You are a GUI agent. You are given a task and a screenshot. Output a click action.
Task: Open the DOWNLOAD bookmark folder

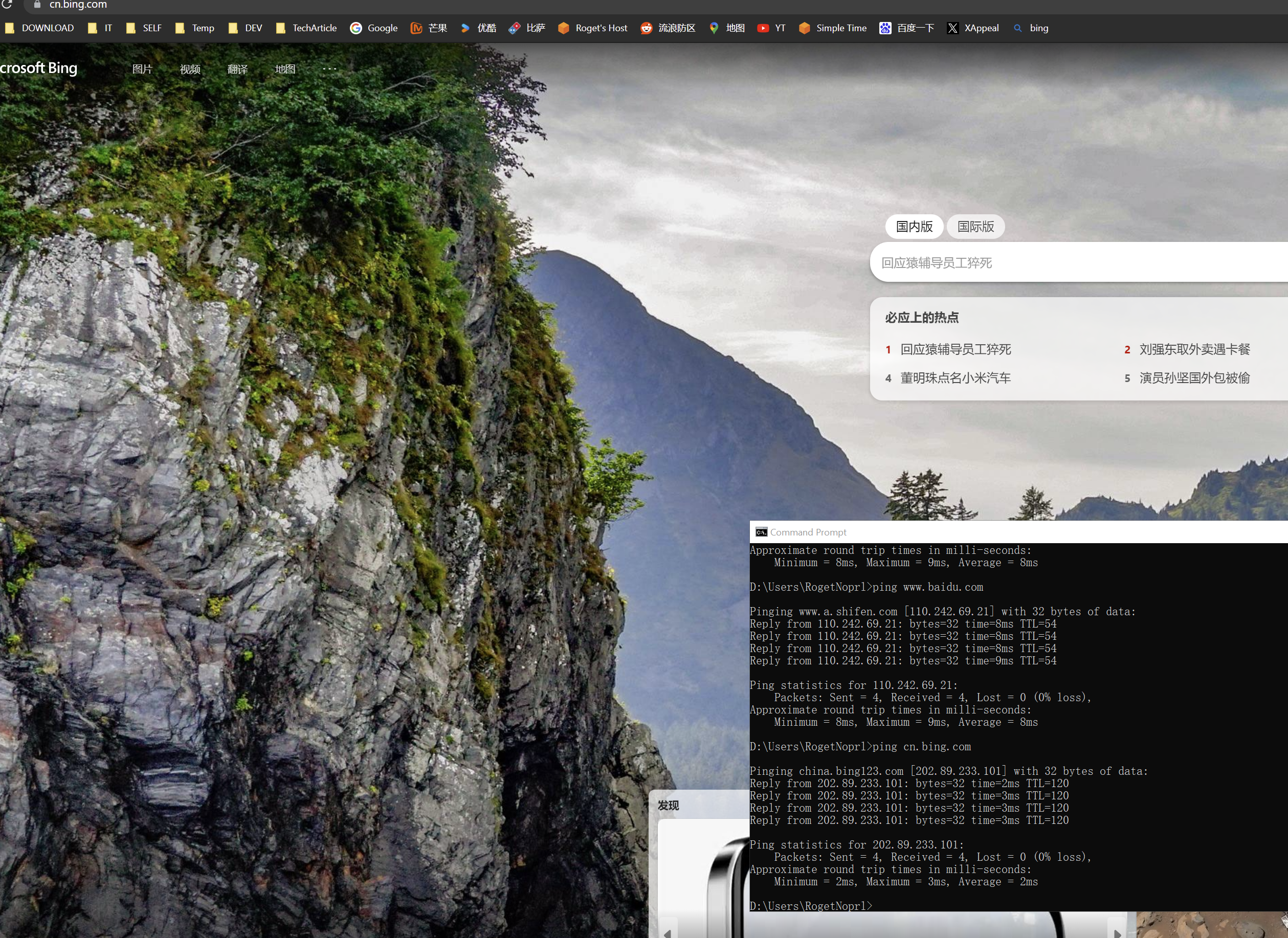pyautogui.click(x=40, y=28)
